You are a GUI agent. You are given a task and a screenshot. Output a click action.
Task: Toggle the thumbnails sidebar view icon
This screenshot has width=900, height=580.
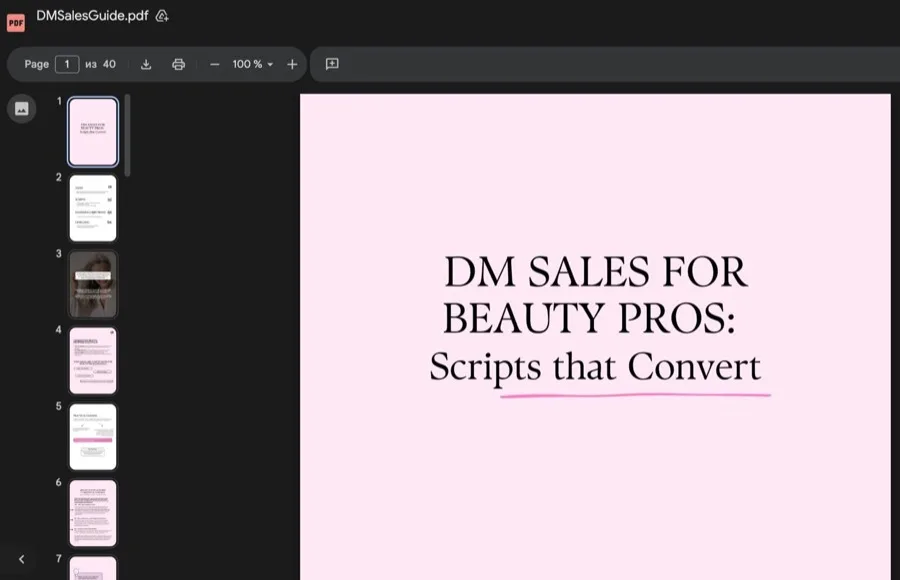(22, 109)
